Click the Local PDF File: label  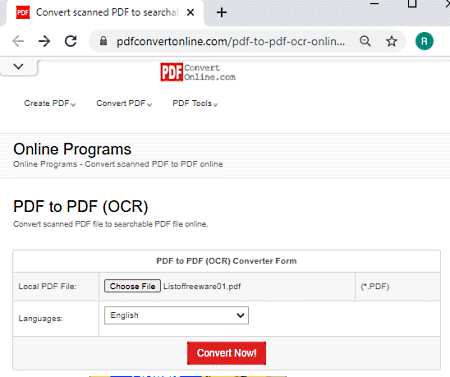click(x=47, y=286)
